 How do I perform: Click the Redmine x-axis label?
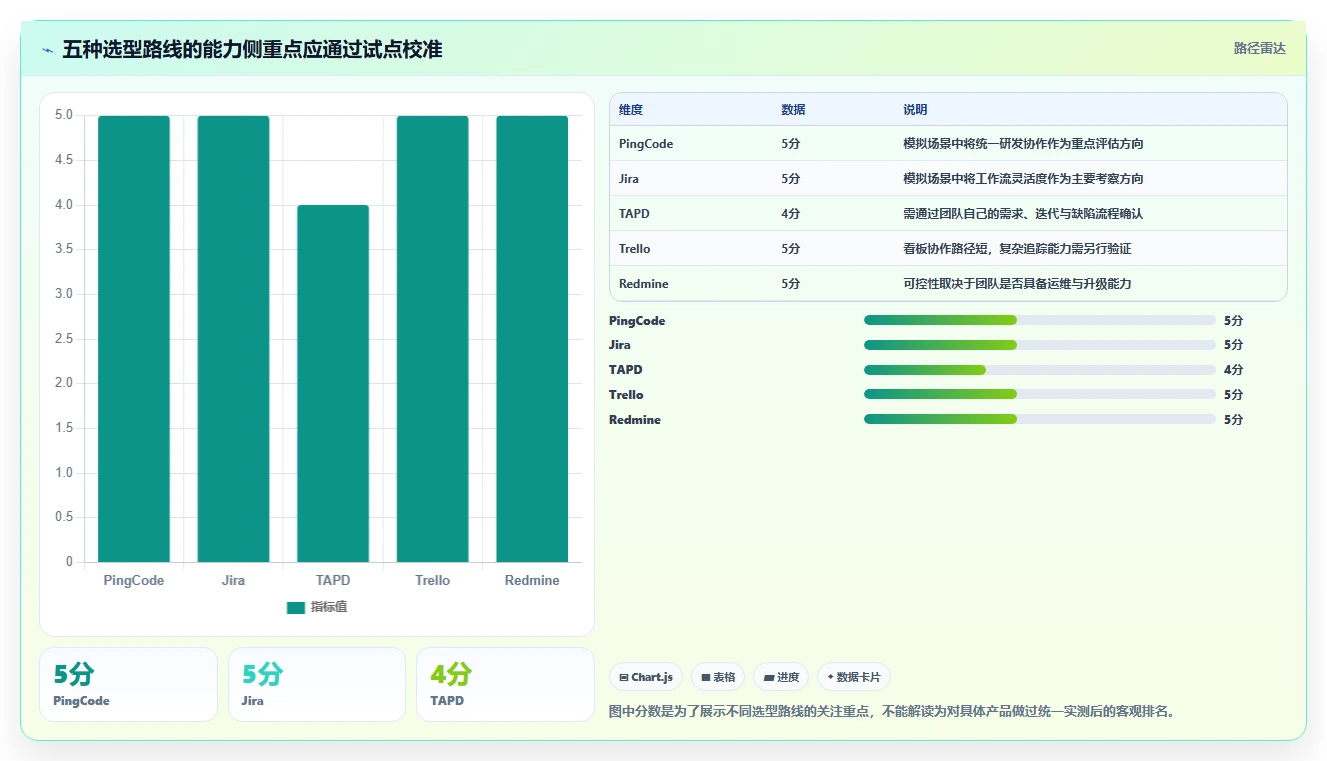[532, 581]
